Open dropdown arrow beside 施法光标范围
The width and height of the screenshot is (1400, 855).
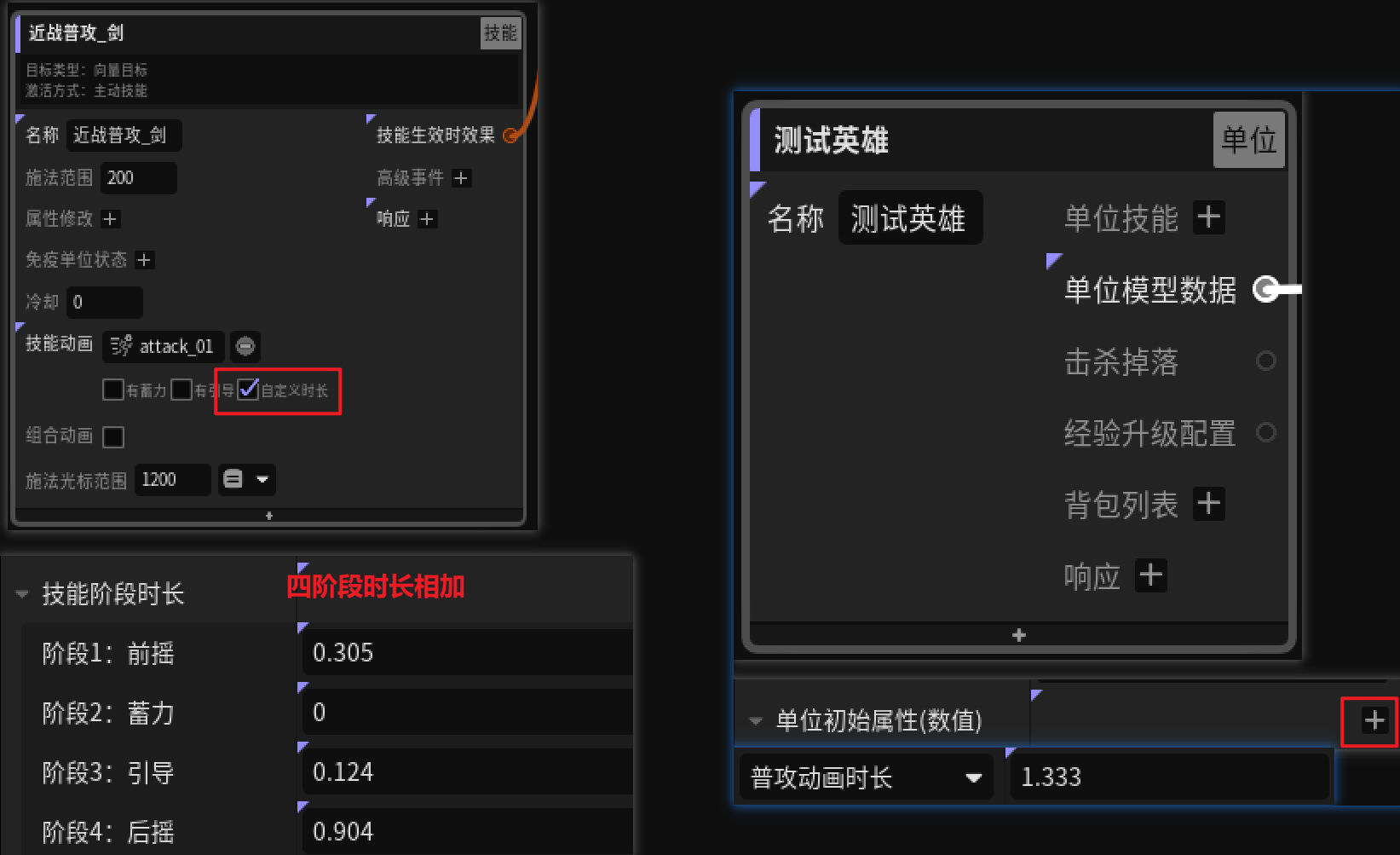pos(262,480)
